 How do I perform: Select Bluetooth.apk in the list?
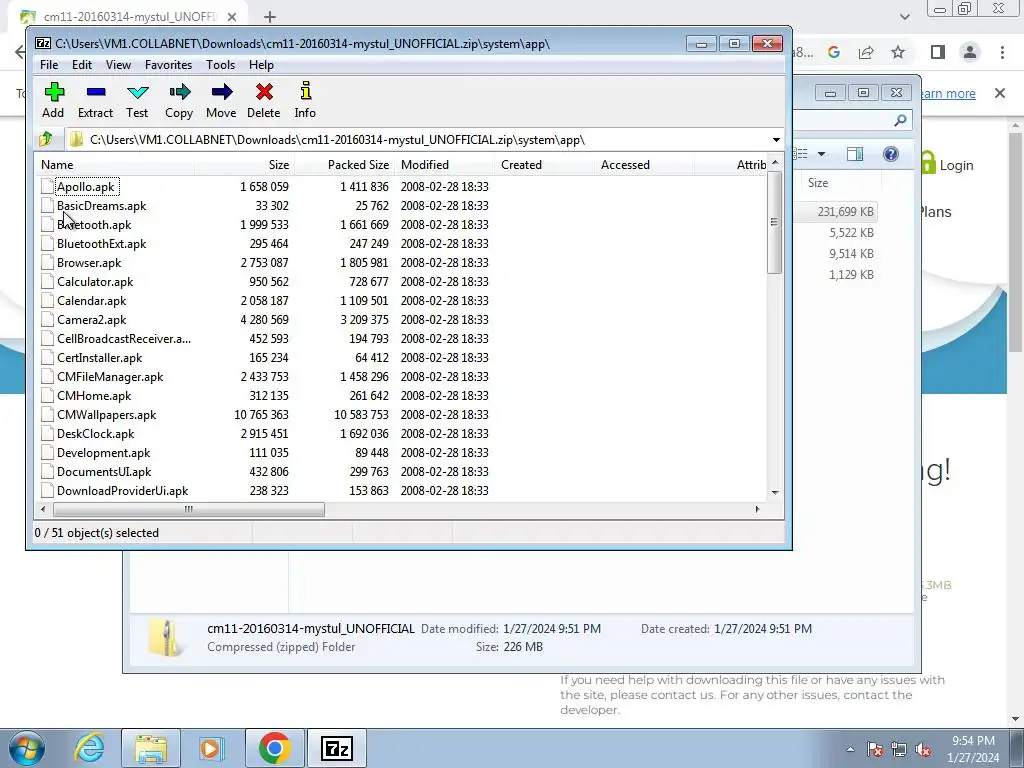(x=94, y=225)
